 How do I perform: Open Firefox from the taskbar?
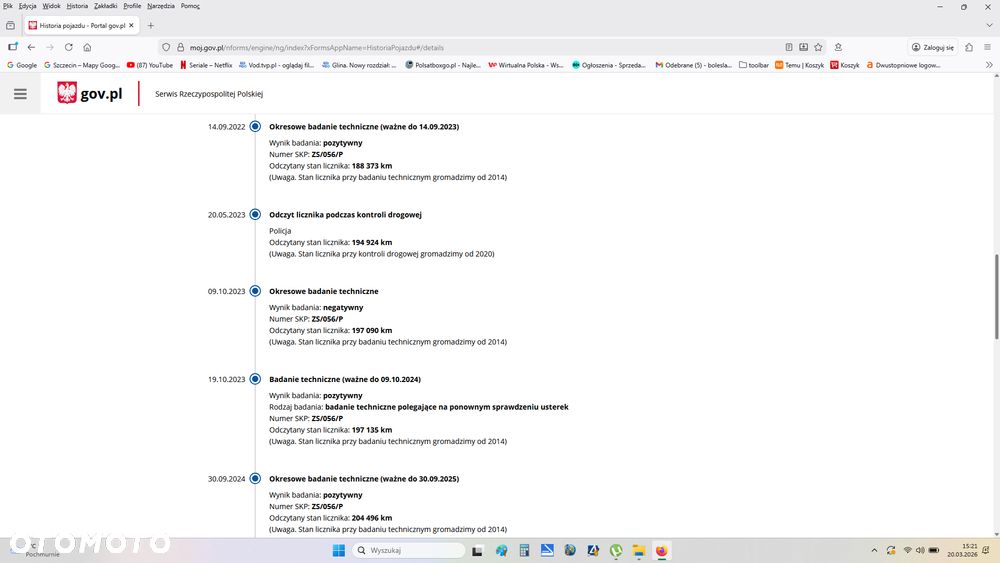[661, 550]
